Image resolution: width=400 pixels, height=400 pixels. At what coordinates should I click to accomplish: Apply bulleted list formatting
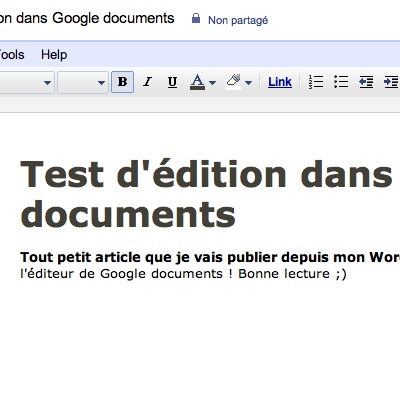[341, 82]
